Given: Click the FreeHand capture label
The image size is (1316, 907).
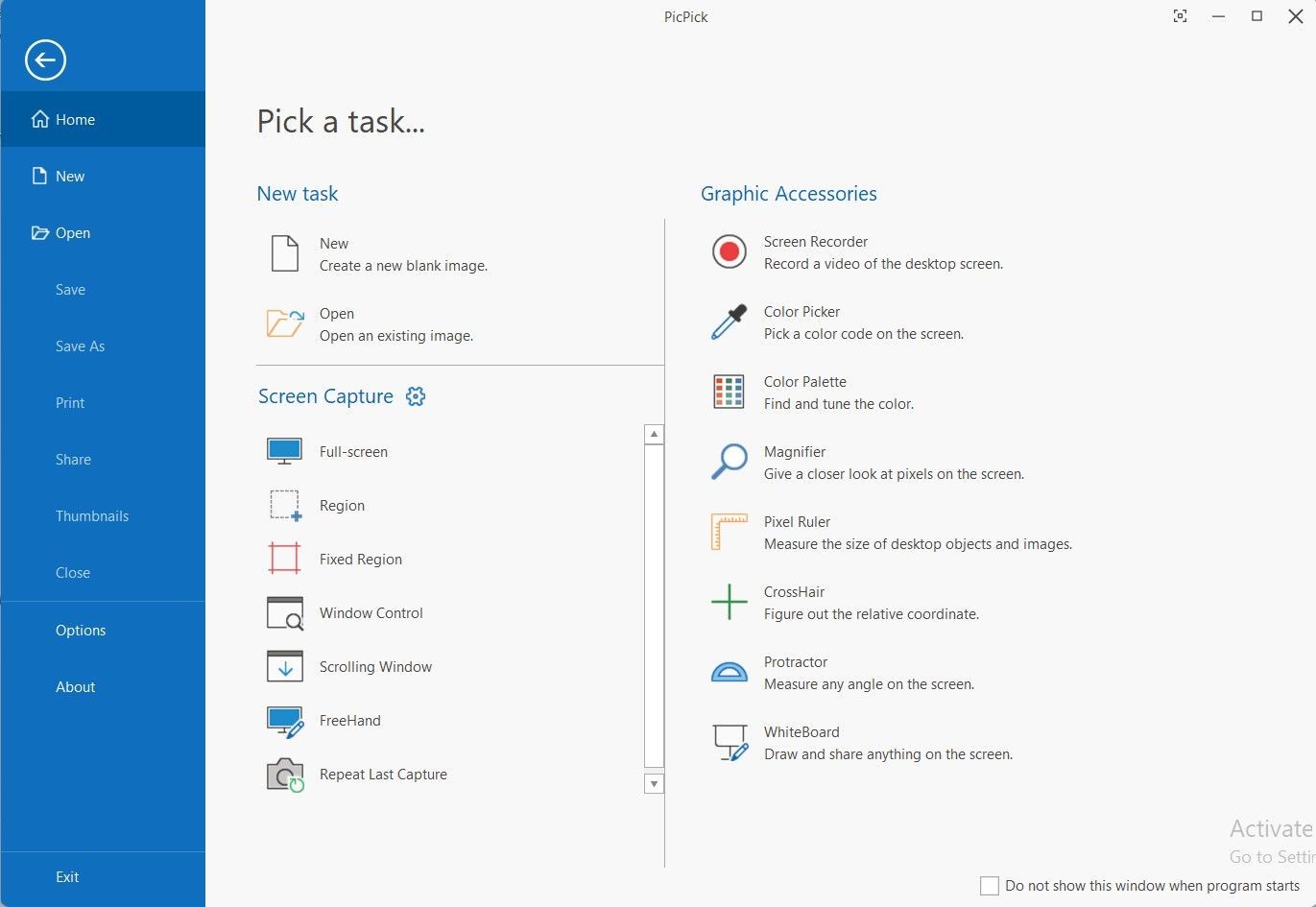Looking at the screenshot, I should [349, 720].
